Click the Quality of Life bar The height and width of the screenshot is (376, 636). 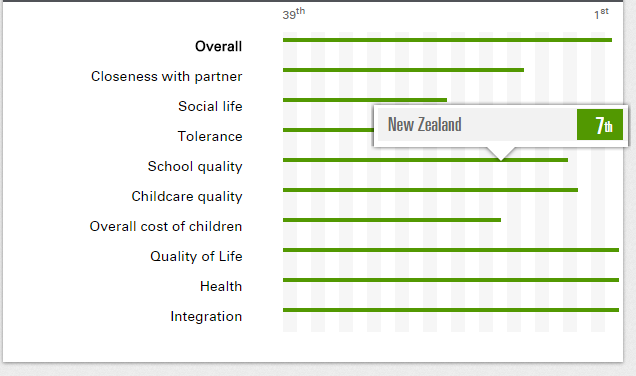click(x=451, y=250)
